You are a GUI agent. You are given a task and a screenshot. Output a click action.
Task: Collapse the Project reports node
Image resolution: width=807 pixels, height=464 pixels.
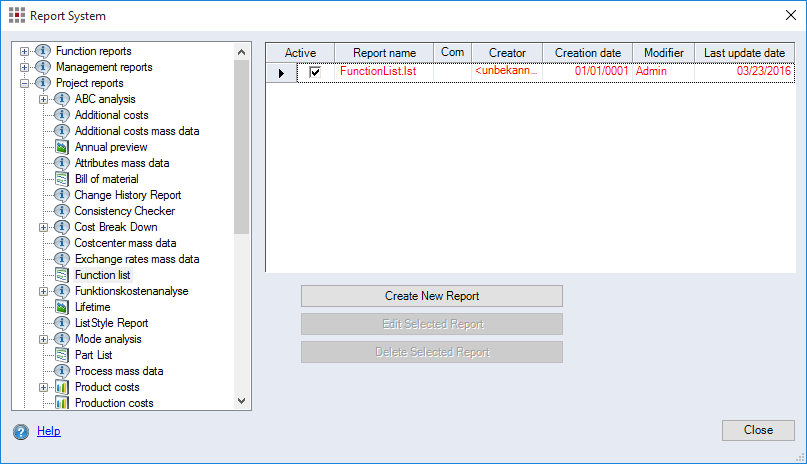(24, 83)
